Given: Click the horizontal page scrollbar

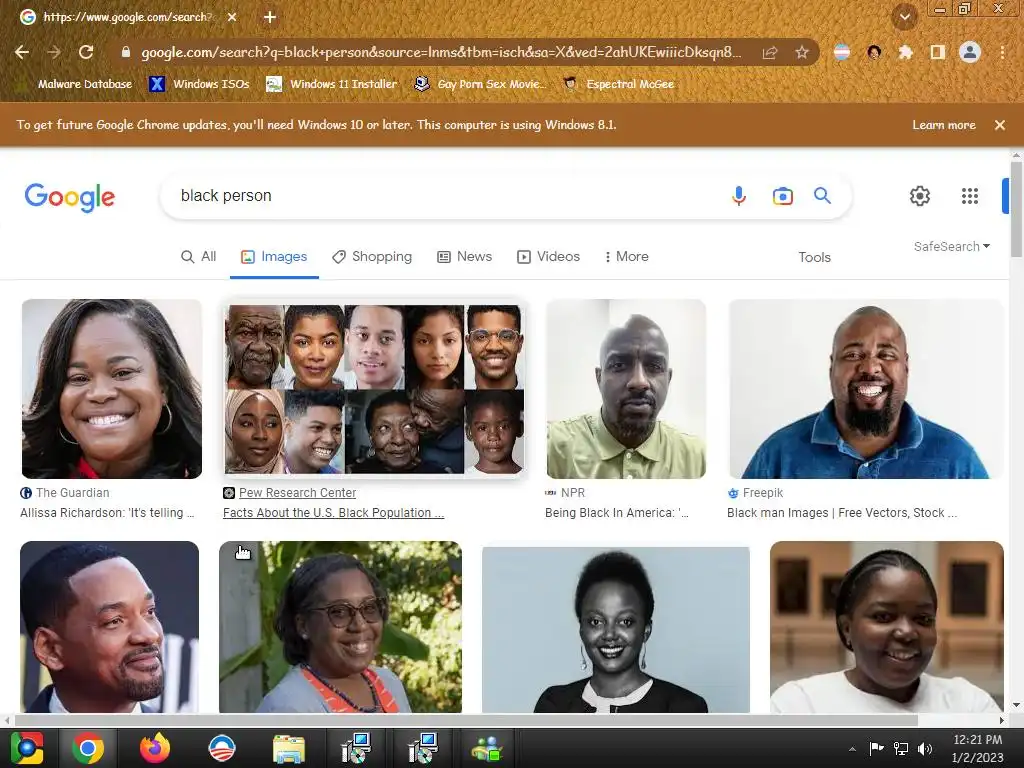Looking at the screenshot, I should point(466,720).
